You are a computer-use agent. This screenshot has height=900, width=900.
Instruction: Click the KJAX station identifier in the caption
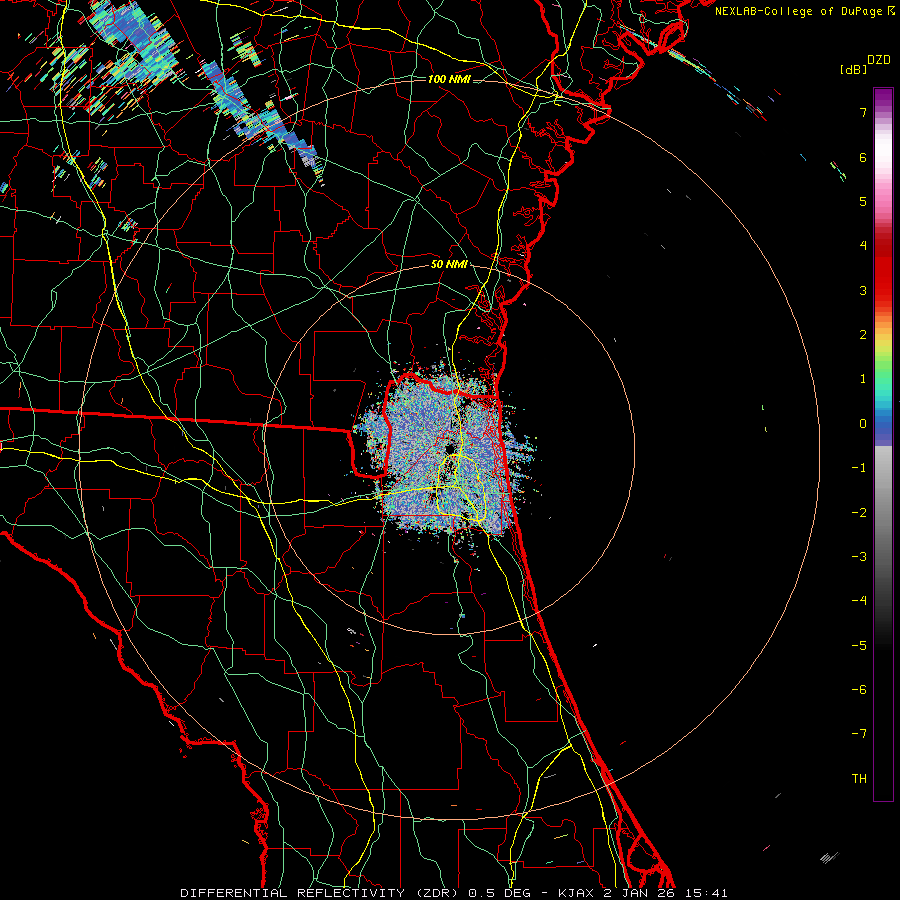pos(577,893)
